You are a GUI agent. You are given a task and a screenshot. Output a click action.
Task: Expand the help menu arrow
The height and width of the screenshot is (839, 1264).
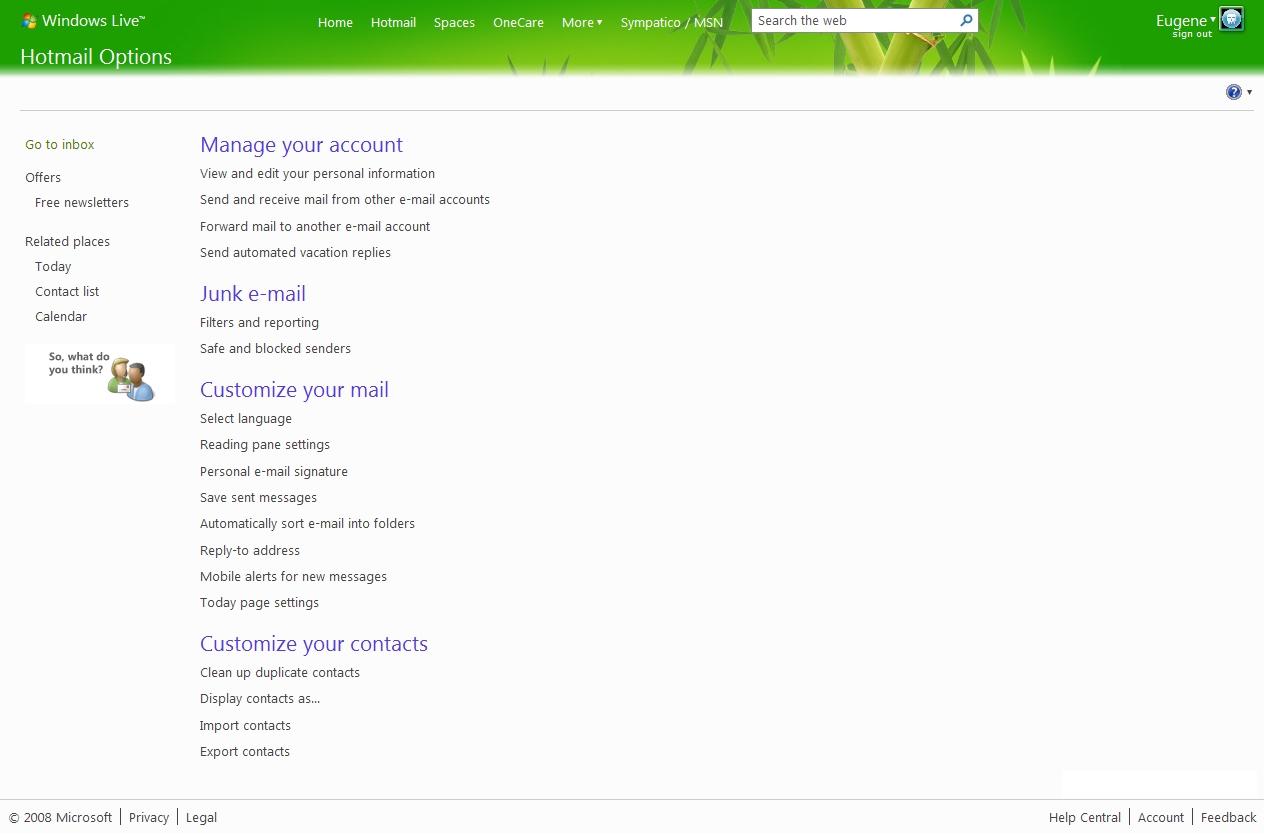pos(1249,92)
